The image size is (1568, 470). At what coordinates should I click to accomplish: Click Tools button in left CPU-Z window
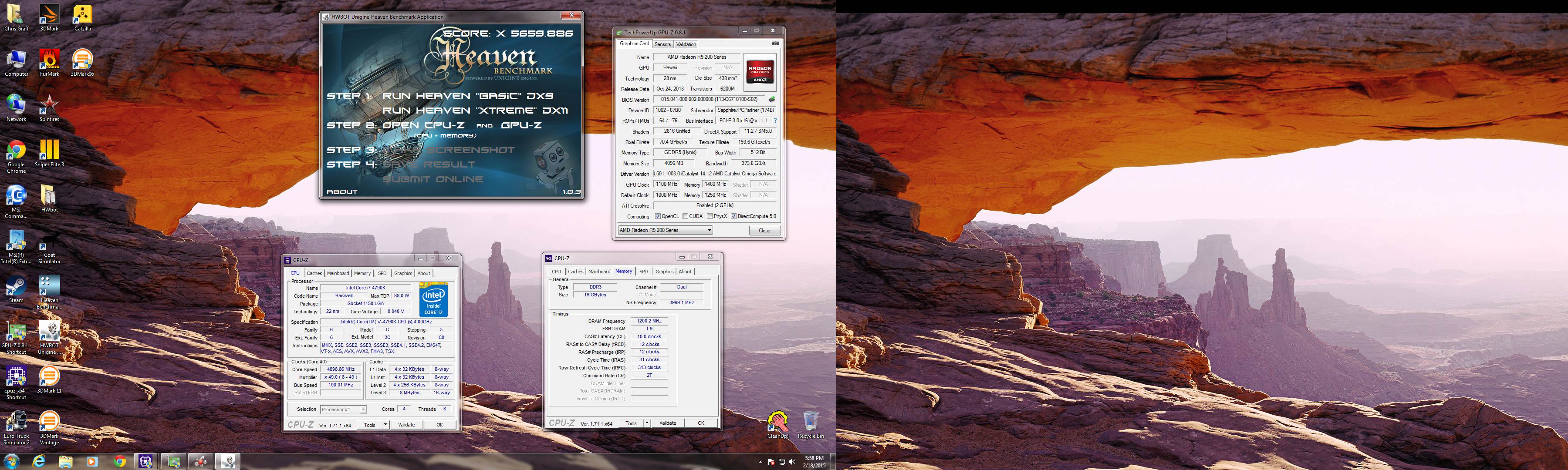pyautogui.click(x=369, y=424)
